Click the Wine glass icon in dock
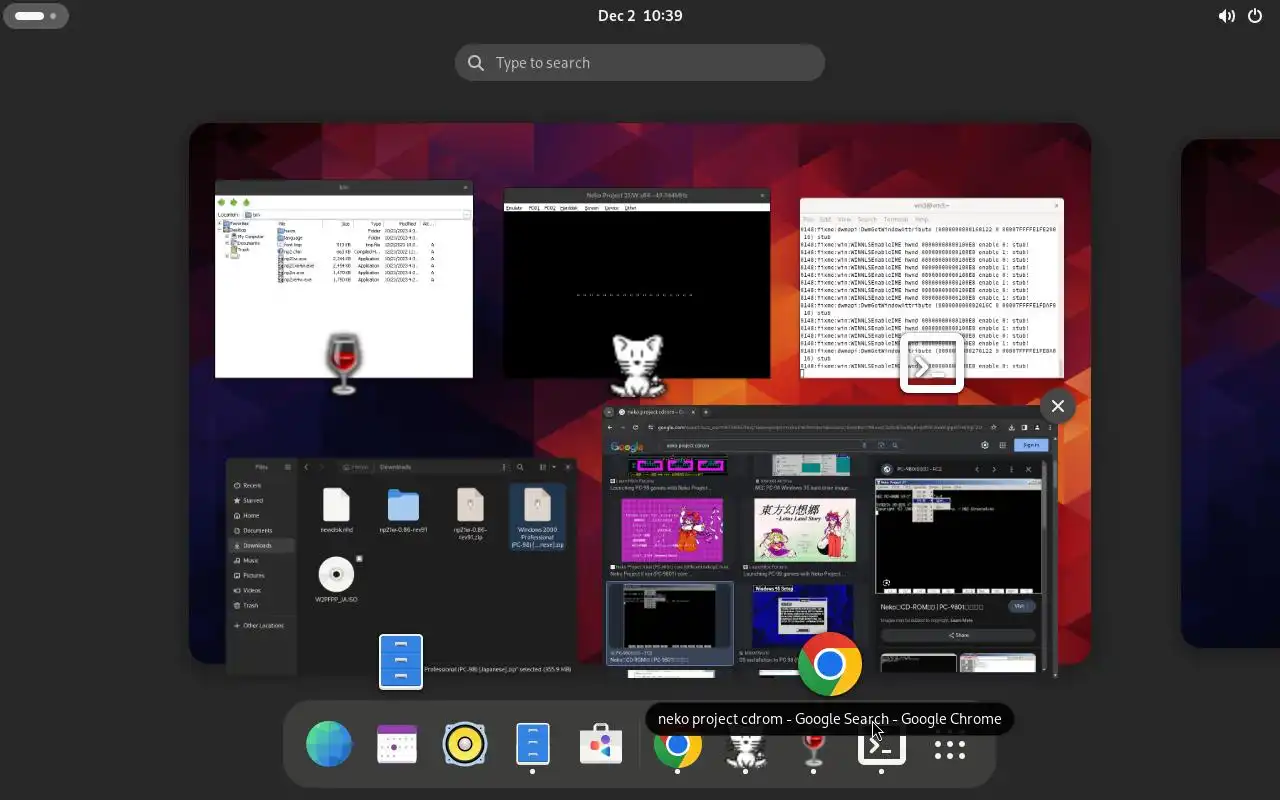 click(813, 748)
